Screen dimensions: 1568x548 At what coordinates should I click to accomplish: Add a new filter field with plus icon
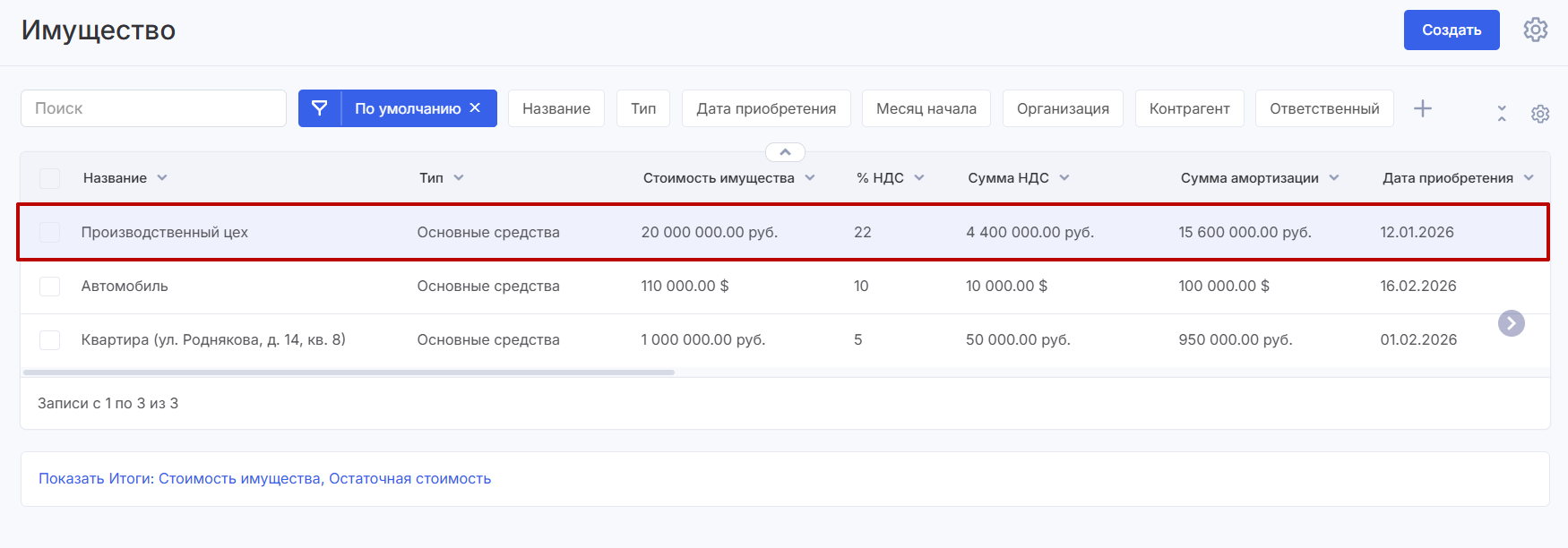coord(1422,108)
